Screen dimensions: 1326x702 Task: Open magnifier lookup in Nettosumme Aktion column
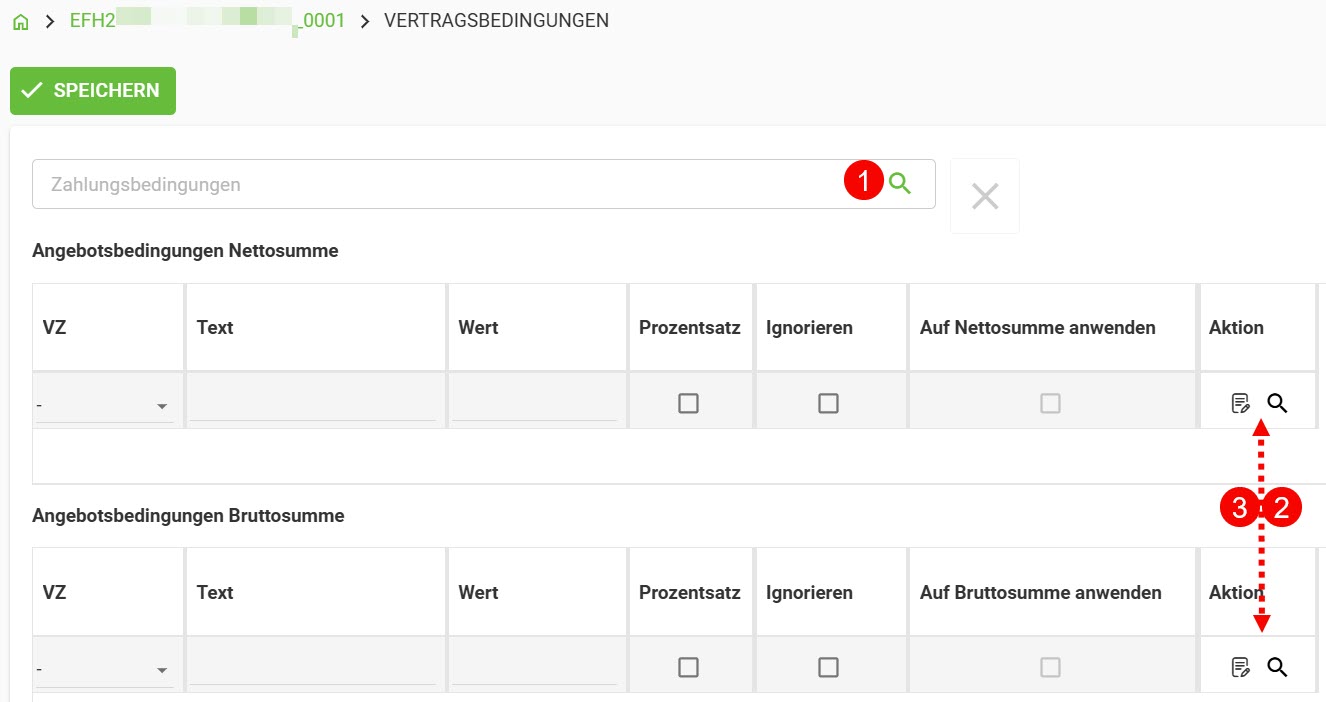click(x=1277, y=403)
